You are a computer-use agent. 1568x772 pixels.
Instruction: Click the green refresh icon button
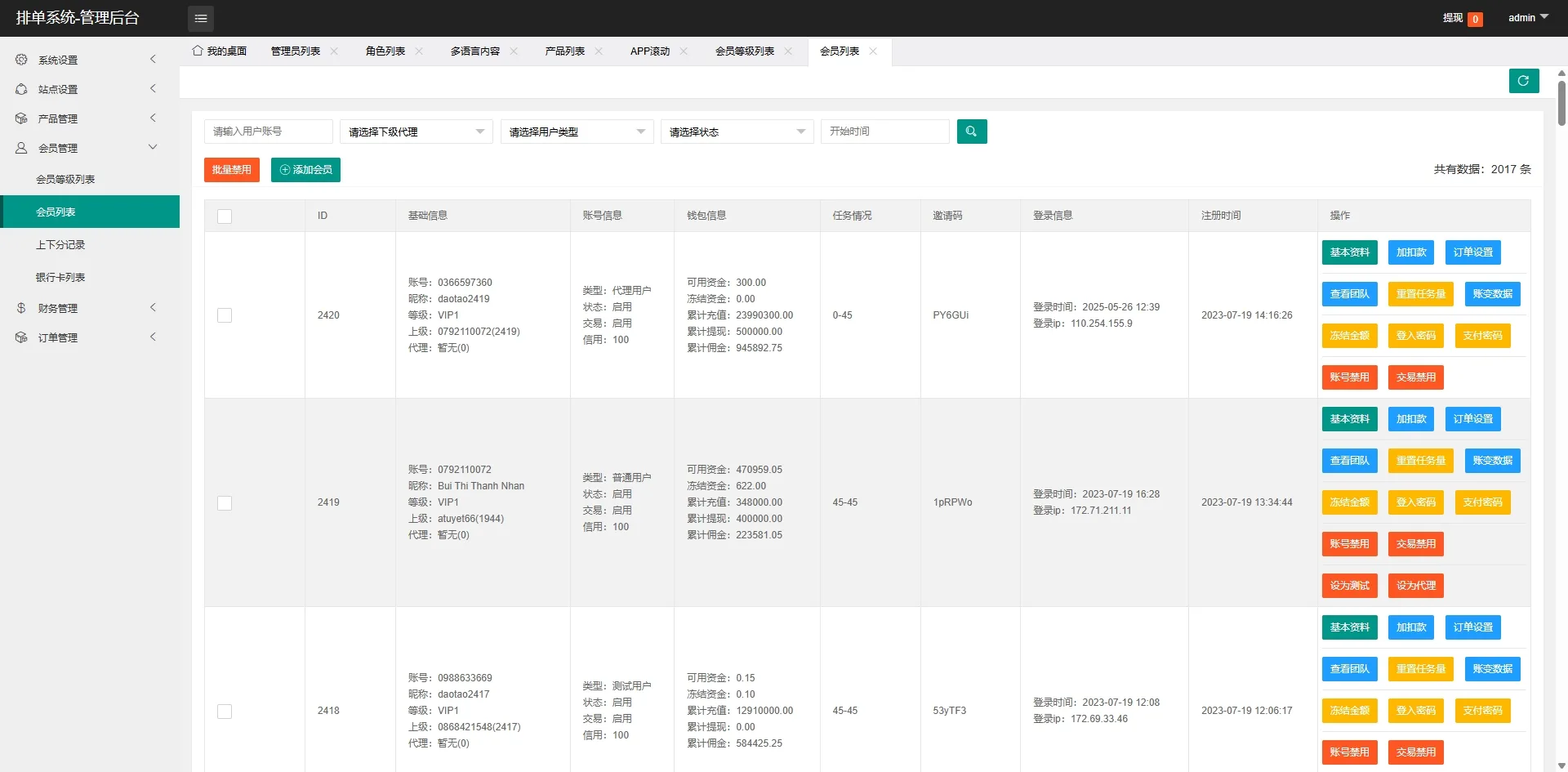(1523, 81)
